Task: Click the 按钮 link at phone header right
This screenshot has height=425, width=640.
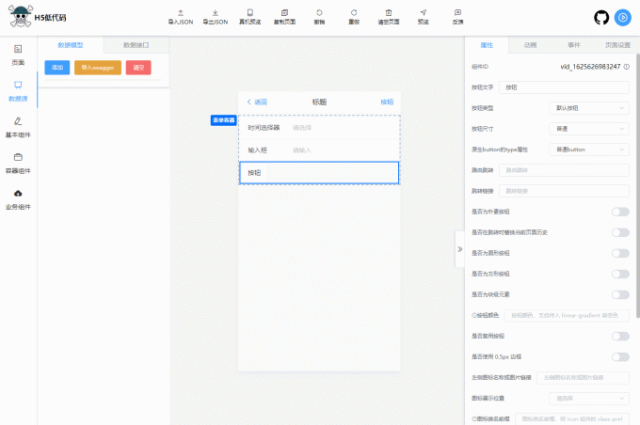Action: pyautogui.click(x=387, y=102)
